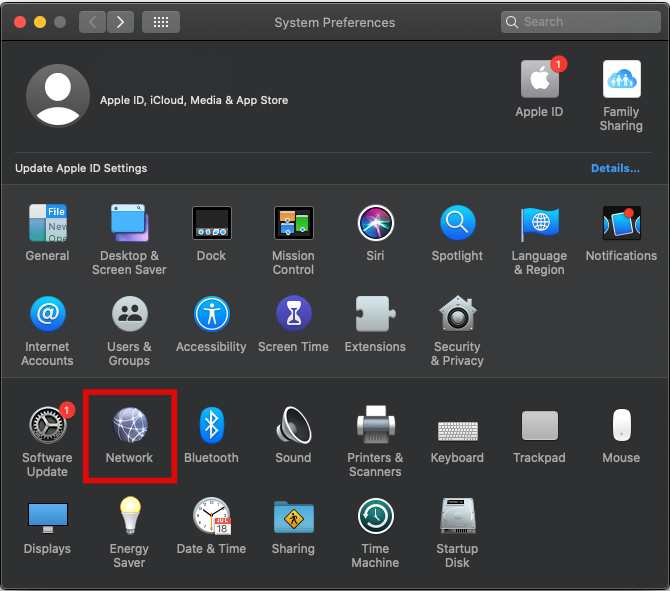Click the Details... link
Viewport: 670px width, 591px height.
click(x=615, y=168)
